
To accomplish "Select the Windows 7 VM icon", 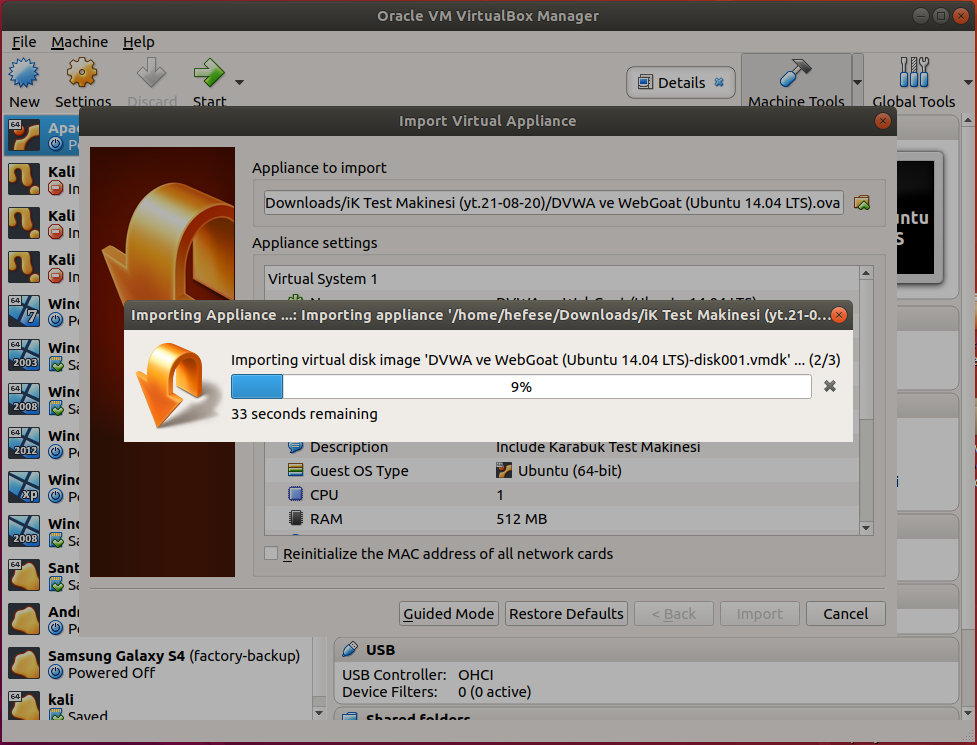I will pyautogui.click(x=24, y=311).
